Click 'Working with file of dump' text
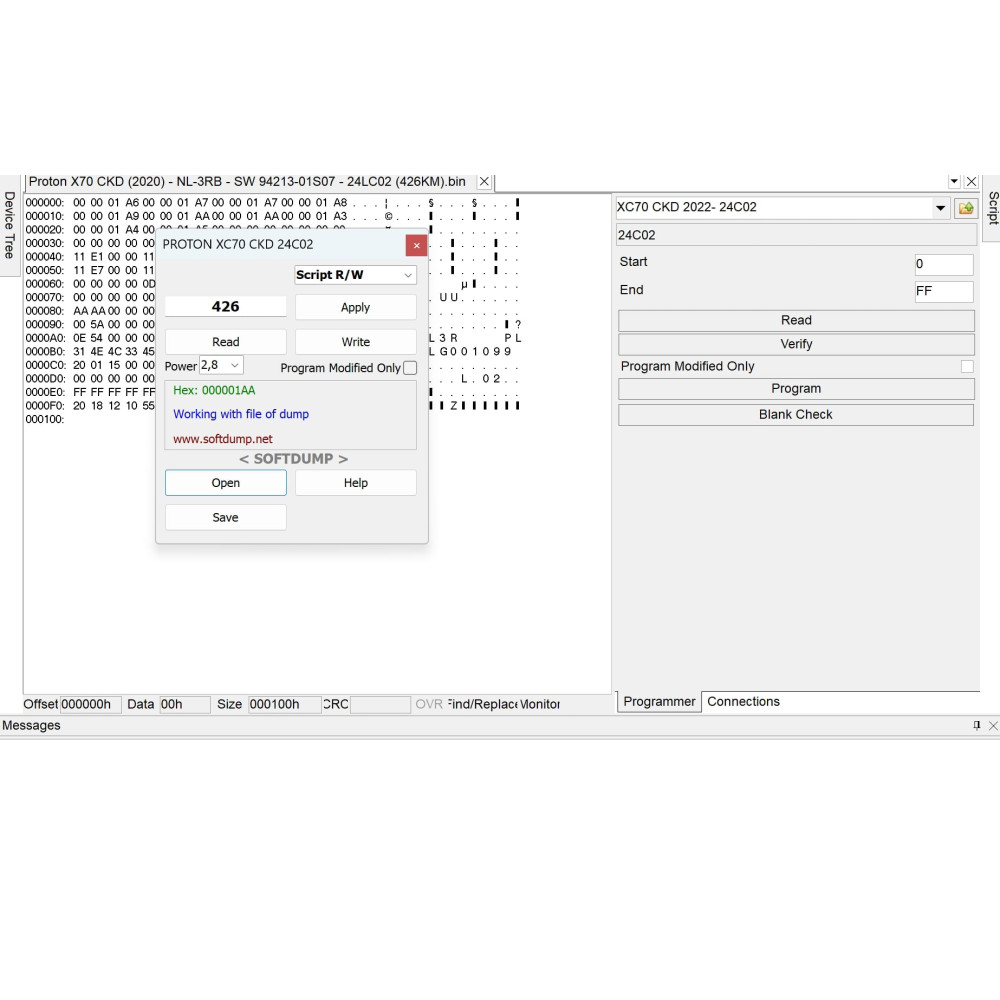Screen dimensions: 1000x1000 241,414
